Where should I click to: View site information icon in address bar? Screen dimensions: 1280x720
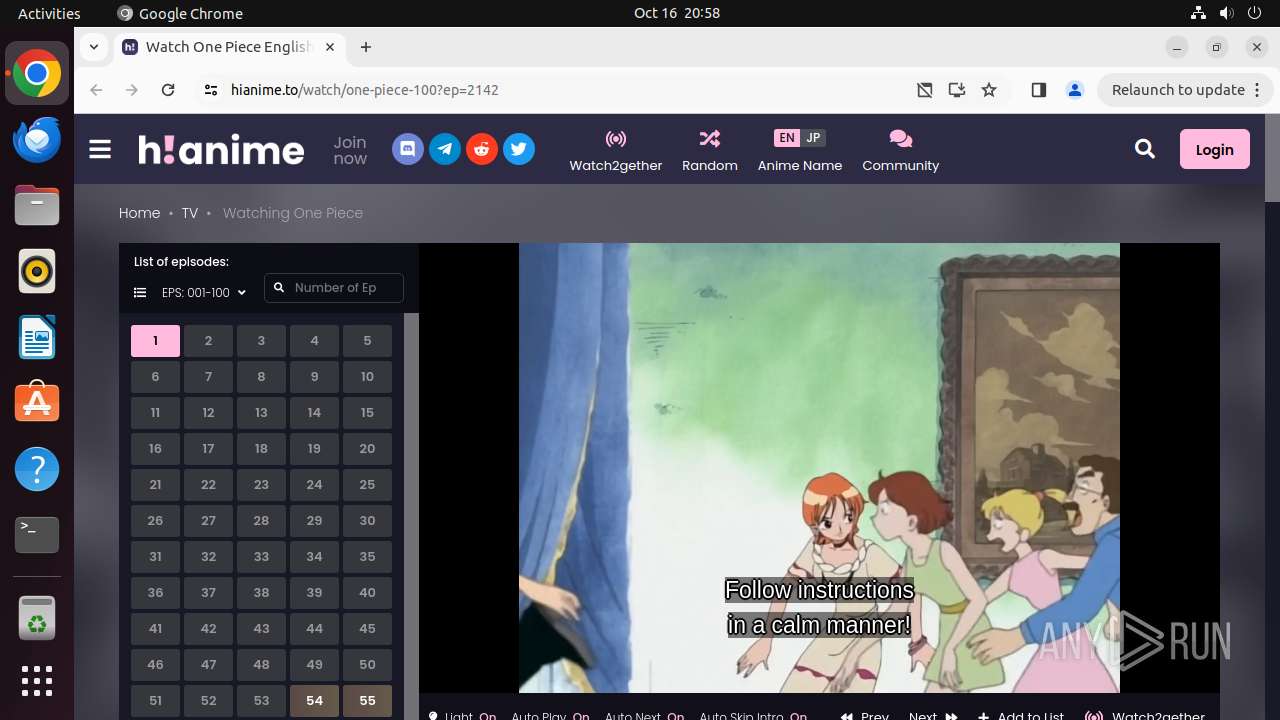point(210,90)
